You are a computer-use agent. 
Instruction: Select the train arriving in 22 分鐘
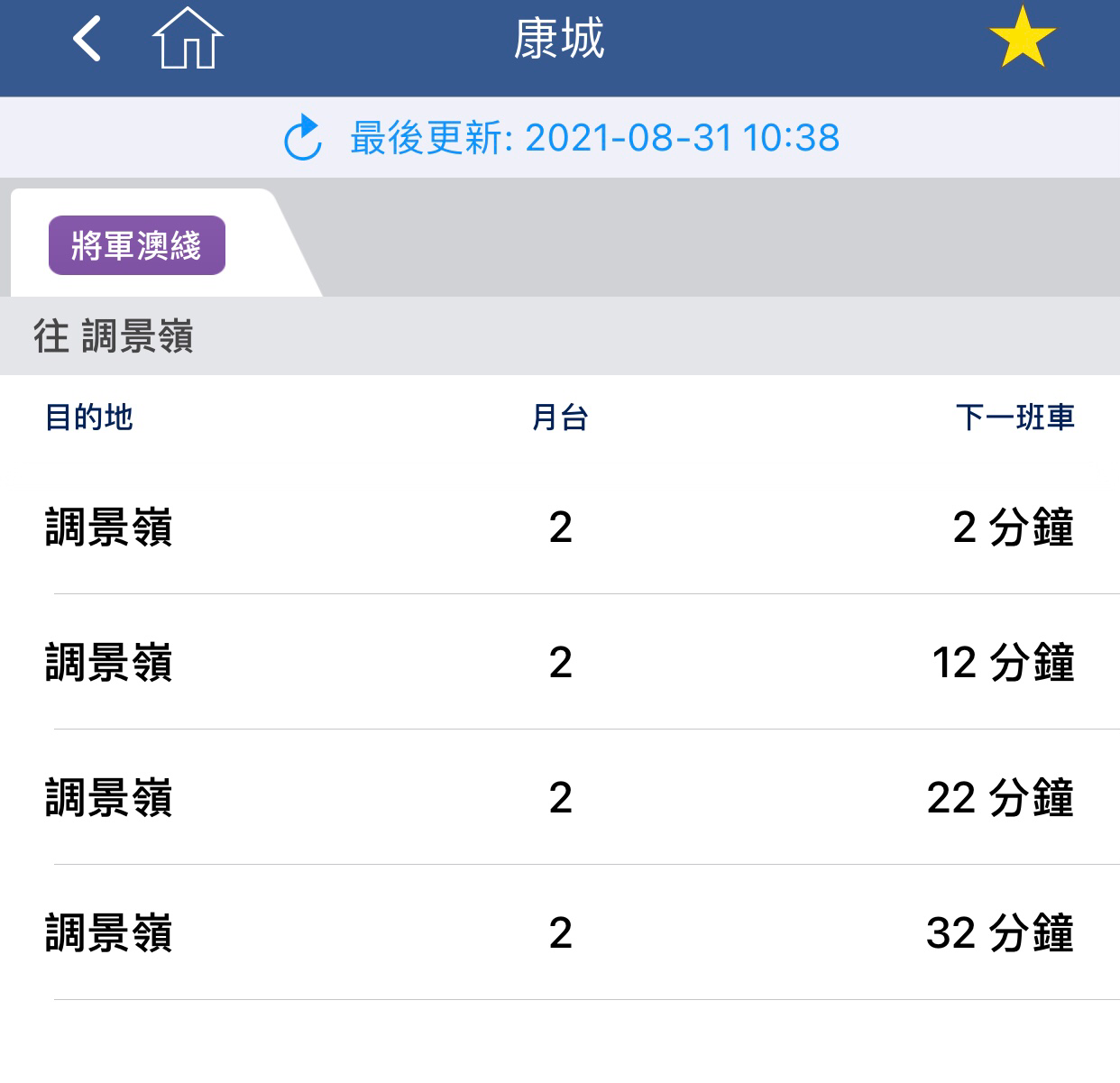[x=560, y=798]
